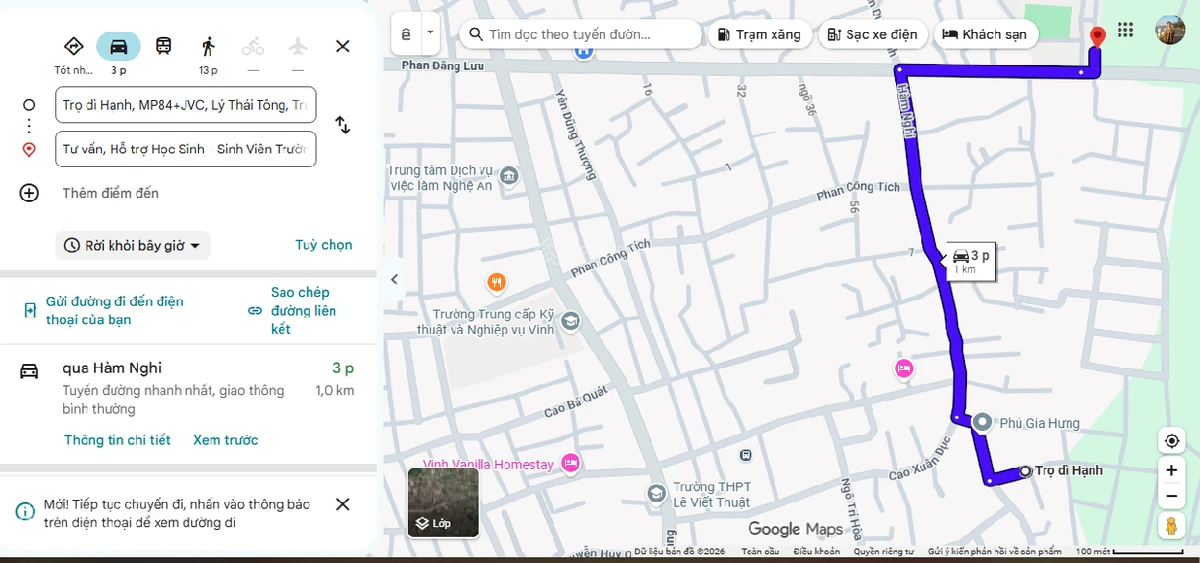Open the Google account avatar

[x=1170, y=30]
